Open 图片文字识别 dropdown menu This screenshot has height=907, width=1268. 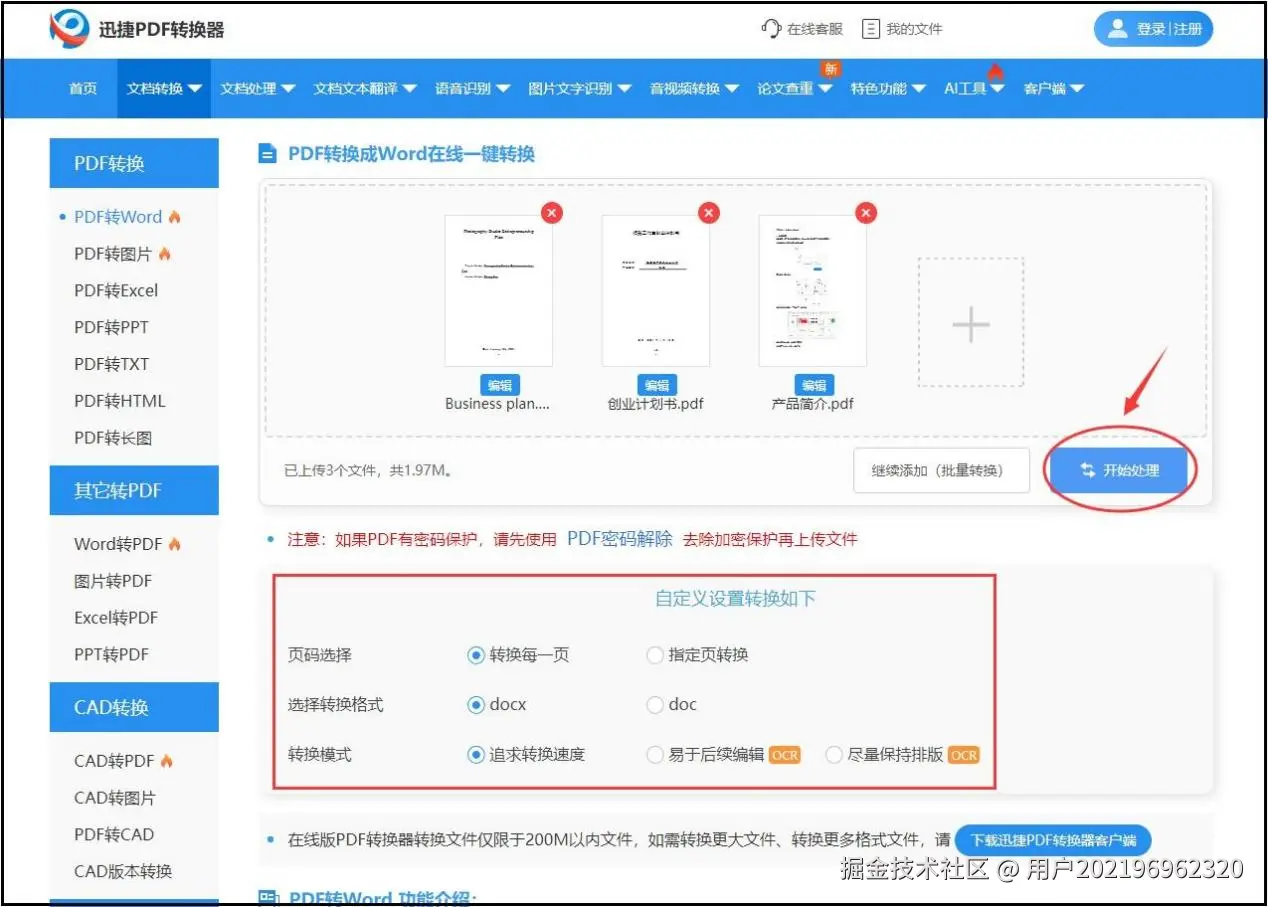[580, 88]
